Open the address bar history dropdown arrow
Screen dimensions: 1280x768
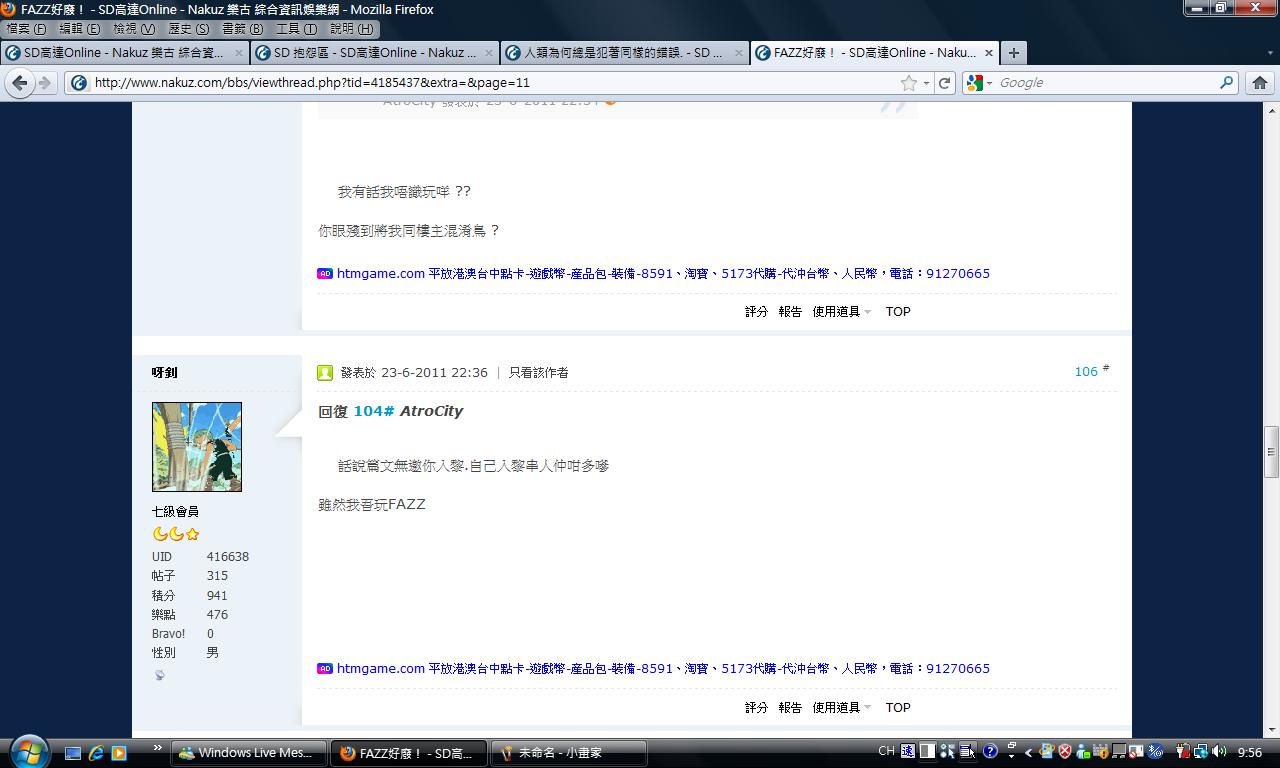(x=926, y=83)
